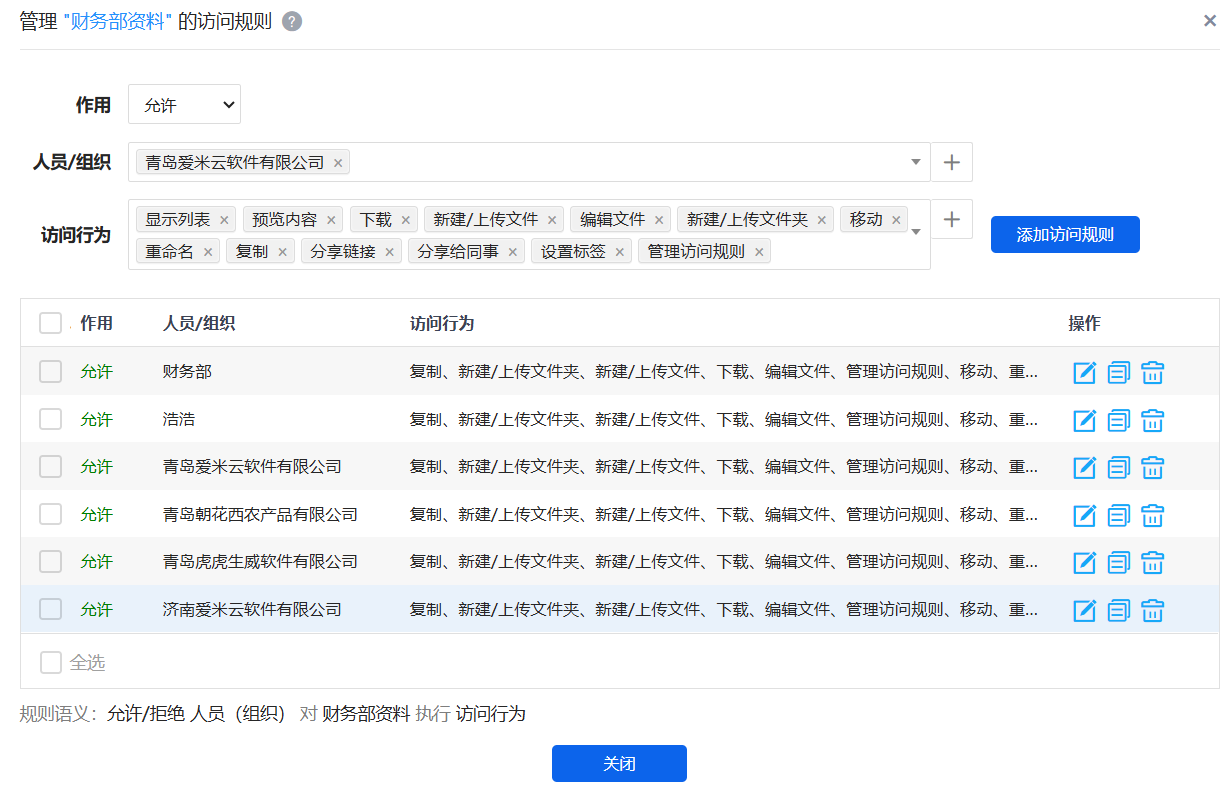The height and width of the screenshot is (791, 1227).
Task: Click plus button beside 人员/组织 field
Action: (951, 162)
